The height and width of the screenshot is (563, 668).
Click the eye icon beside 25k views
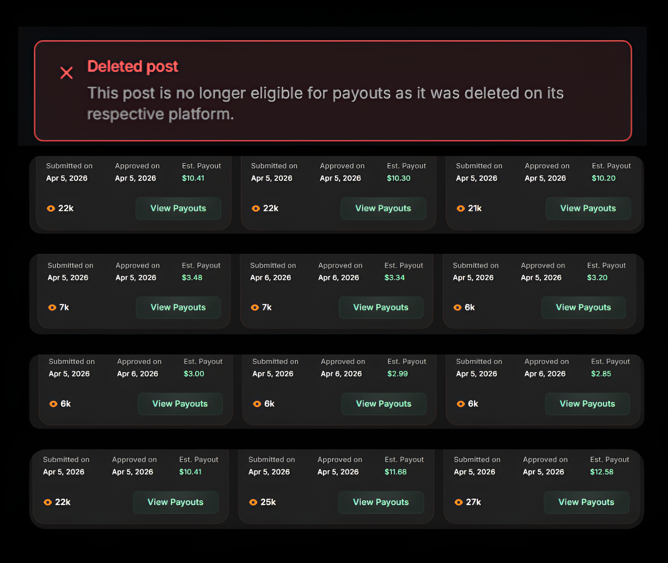[x=253, y=502]
